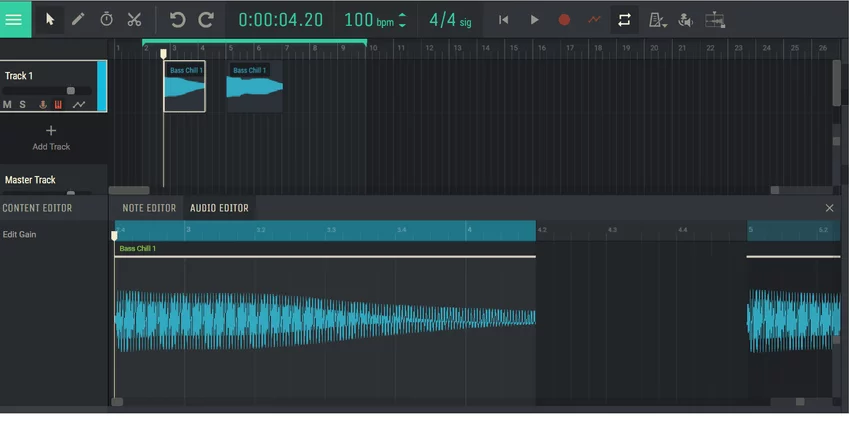This screenshot has height=428, width=850.
Task: Open Track 1 instrument piano icon
Action: tap(58, 105)
